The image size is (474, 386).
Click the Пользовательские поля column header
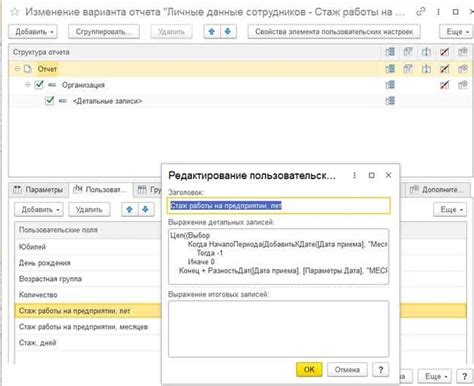88,230
